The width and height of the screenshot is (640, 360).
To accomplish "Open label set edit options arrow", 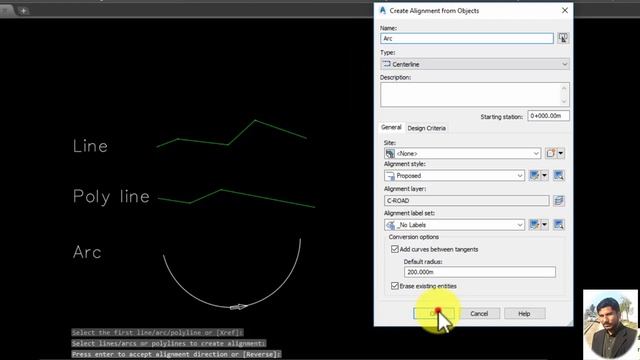I will coord(544,225).
